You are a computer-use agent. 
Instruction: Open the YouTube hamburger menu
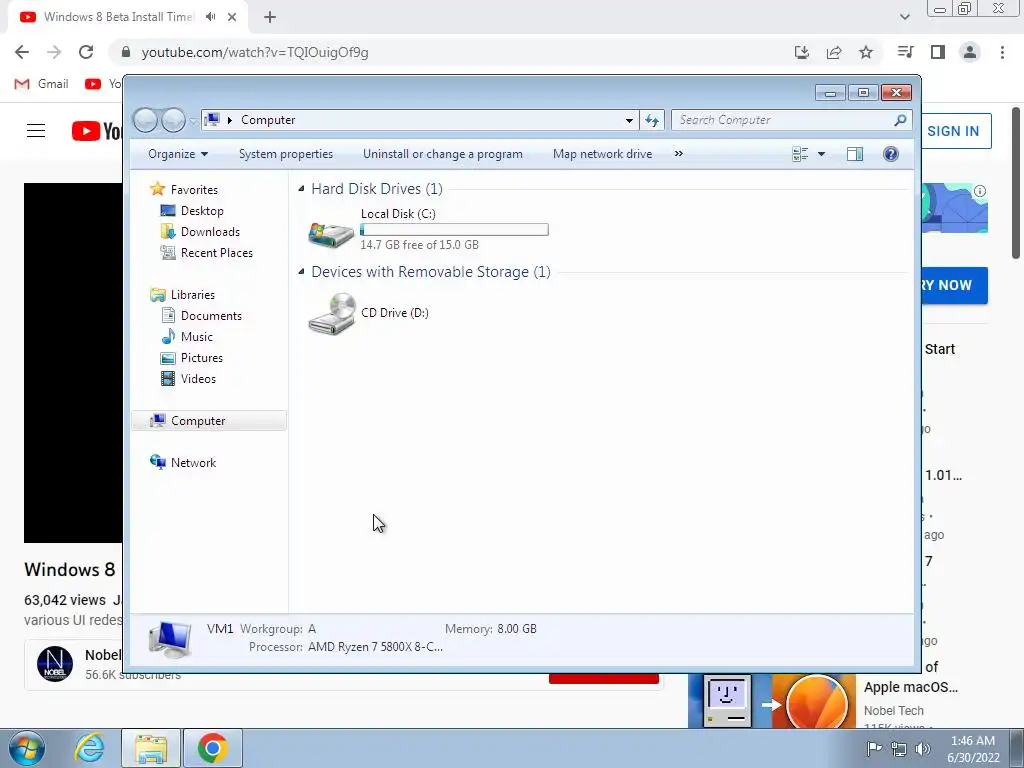pos(36,131)
